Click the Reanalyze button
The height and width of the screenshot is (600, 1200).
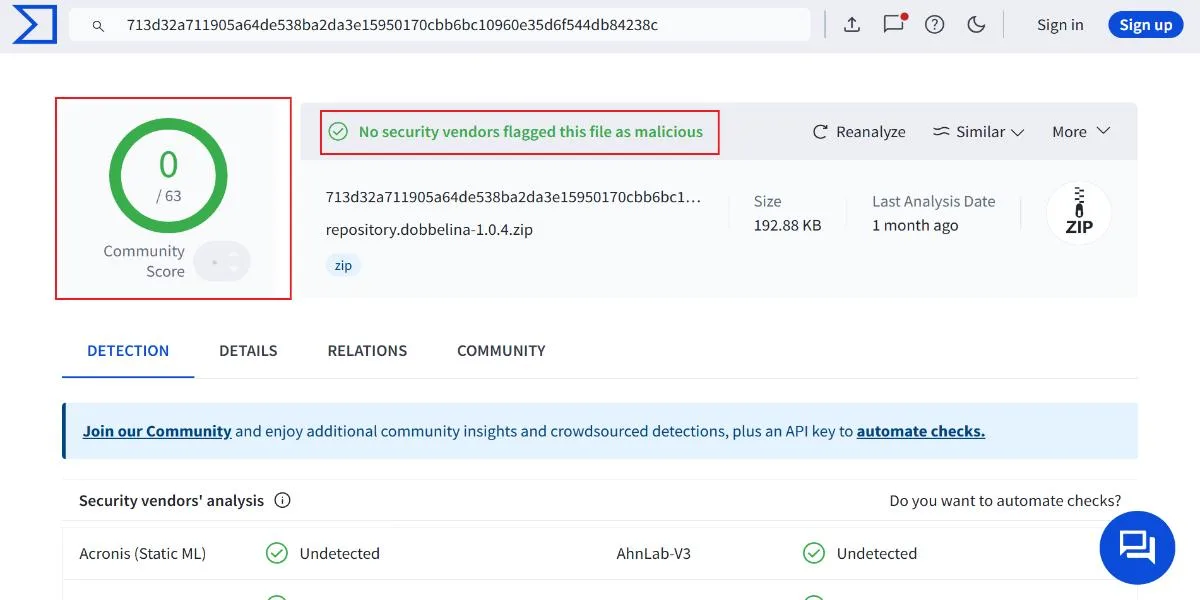859,131
